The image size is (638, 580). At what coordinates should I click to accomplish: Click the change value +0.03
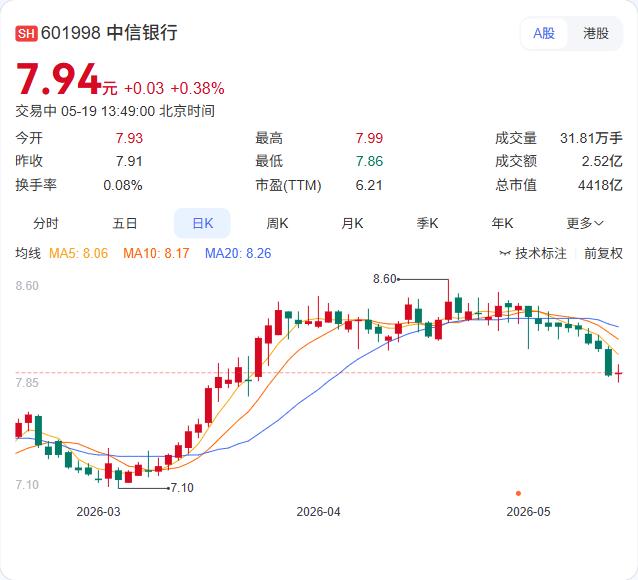(144, 88)
